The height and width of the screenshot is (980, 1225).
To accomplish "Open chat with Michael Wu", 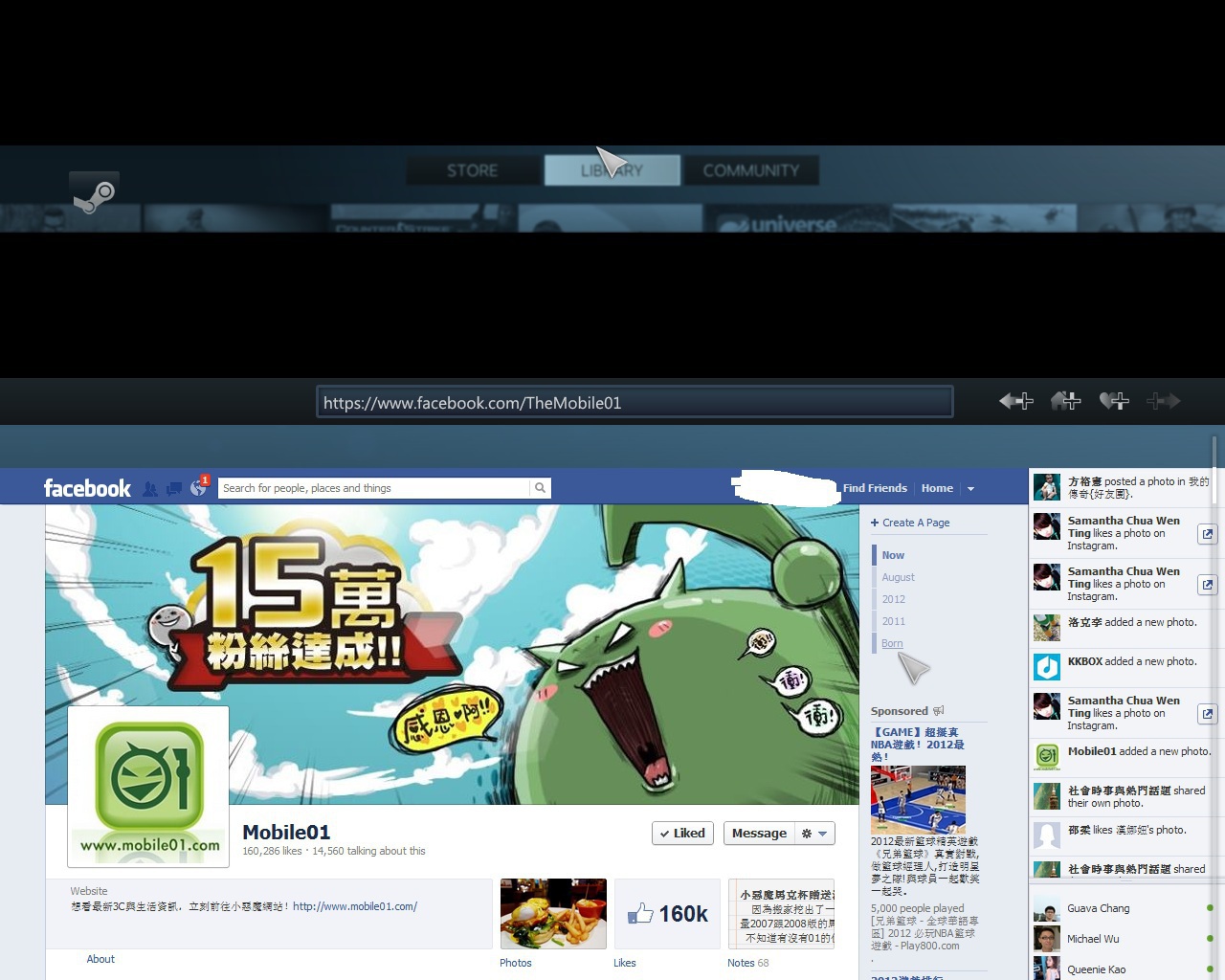I will tap(1125, 939).
